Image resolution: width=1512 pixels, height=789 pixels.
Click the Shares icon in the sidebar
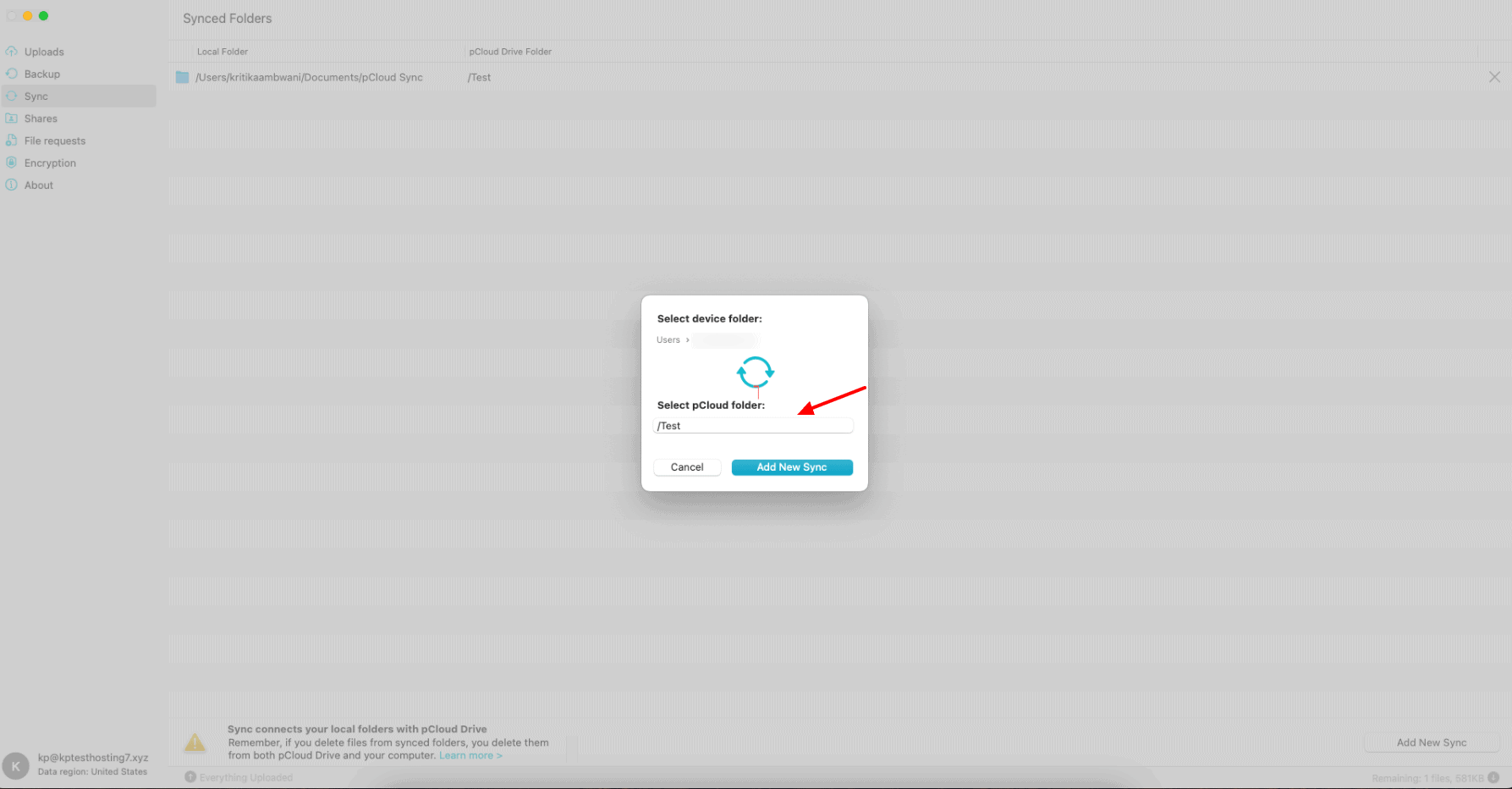pos(12,119)
